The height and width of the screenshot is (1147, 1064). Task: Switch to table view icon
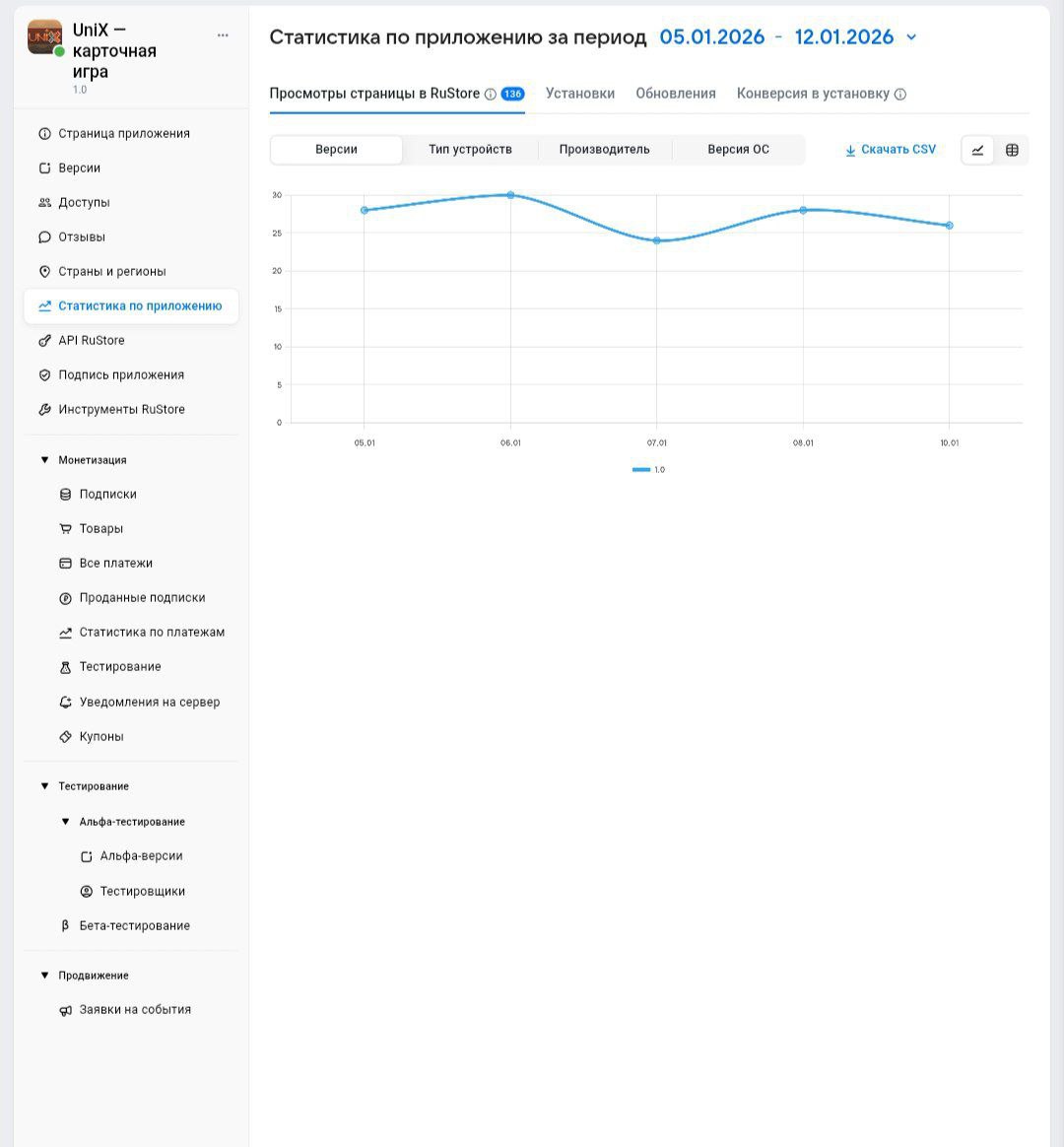(x=1012, y=150)
